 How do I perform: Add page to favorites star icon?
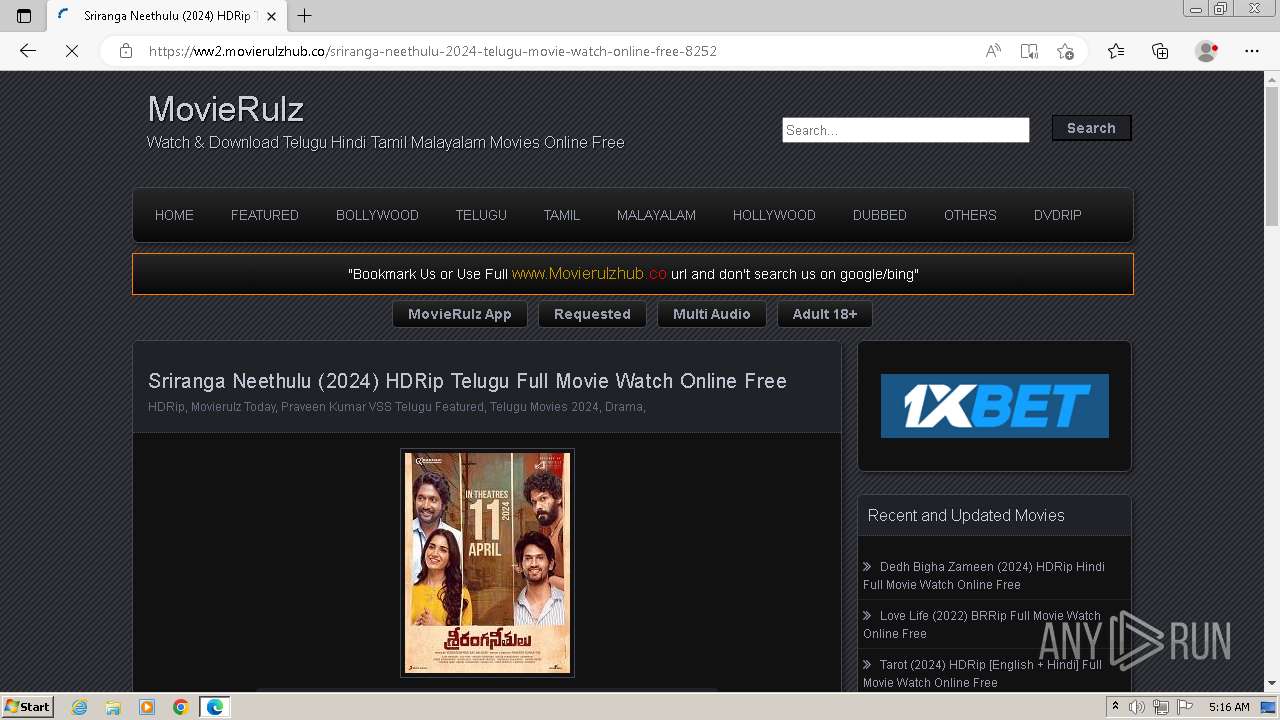(x=1065, y=51)
